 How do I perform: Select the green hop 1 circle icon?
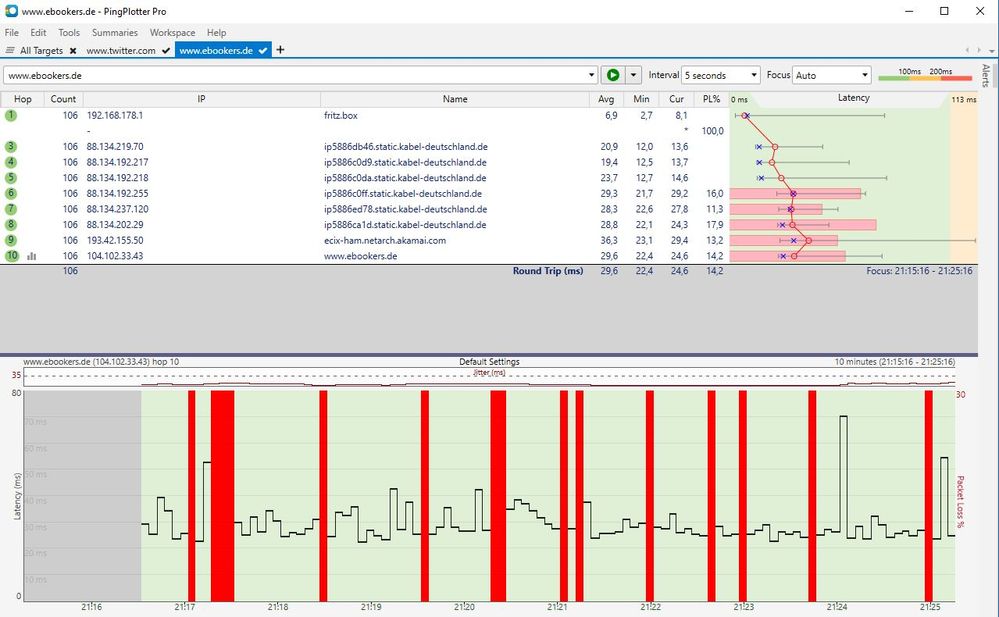11,116
